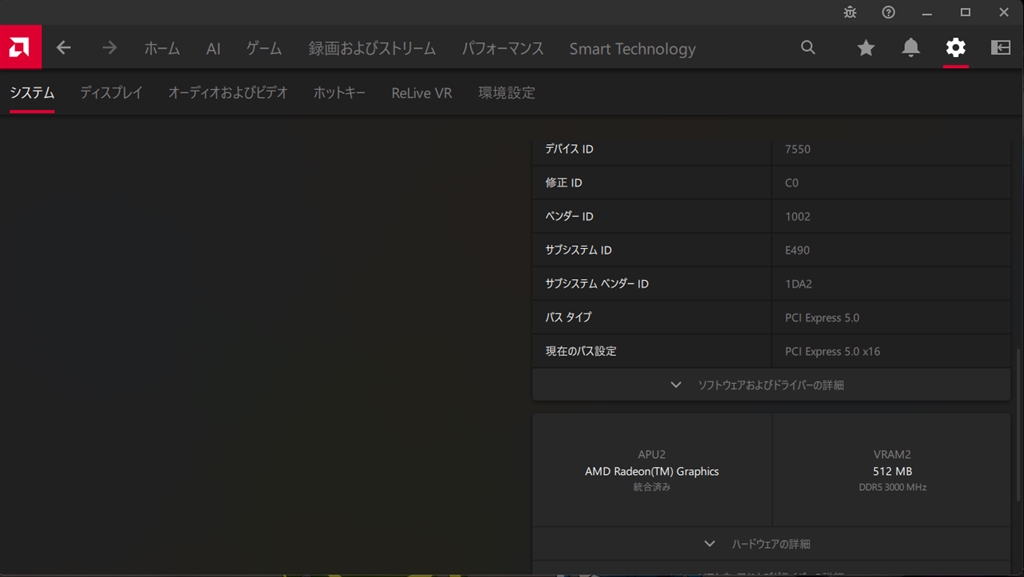The height and width of the screenshot is (577, 1024).
Task: Click AMD Radeon(TM) Graphics text
Action: (x=652, y=471)
